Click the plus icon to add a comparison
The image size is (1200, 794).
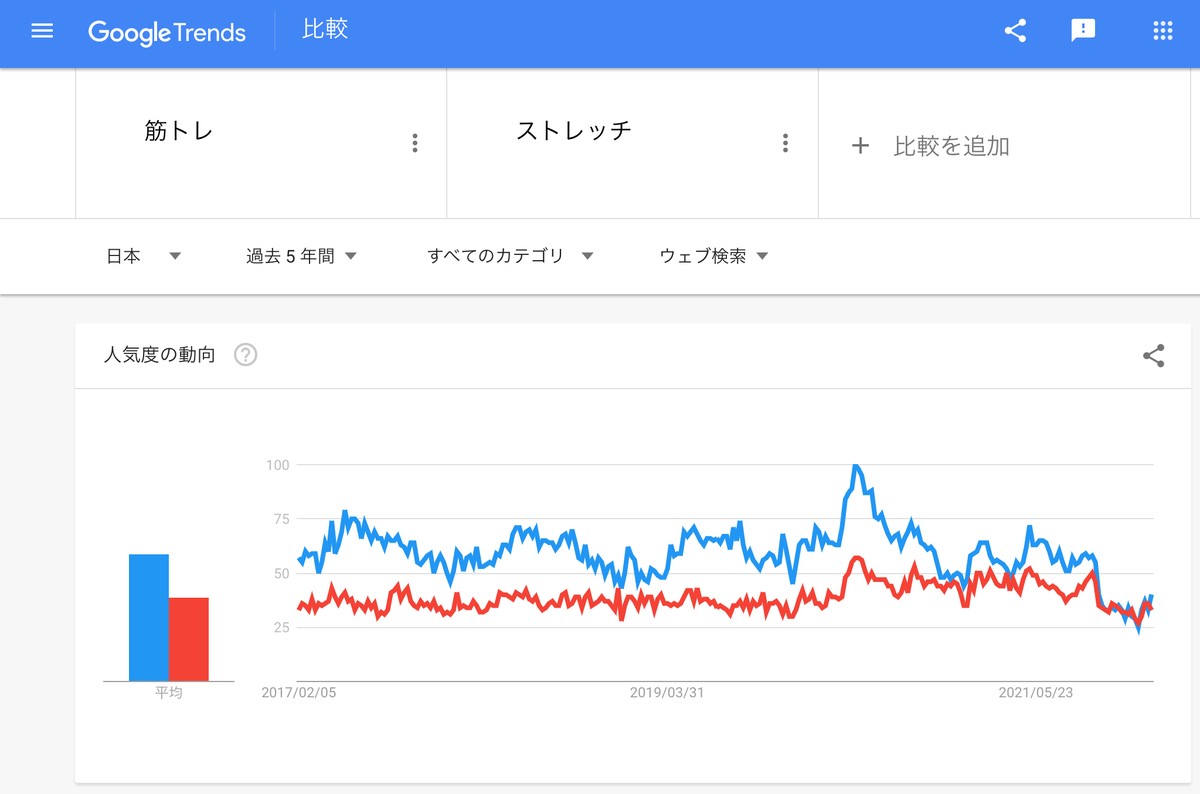coord(861,145)
